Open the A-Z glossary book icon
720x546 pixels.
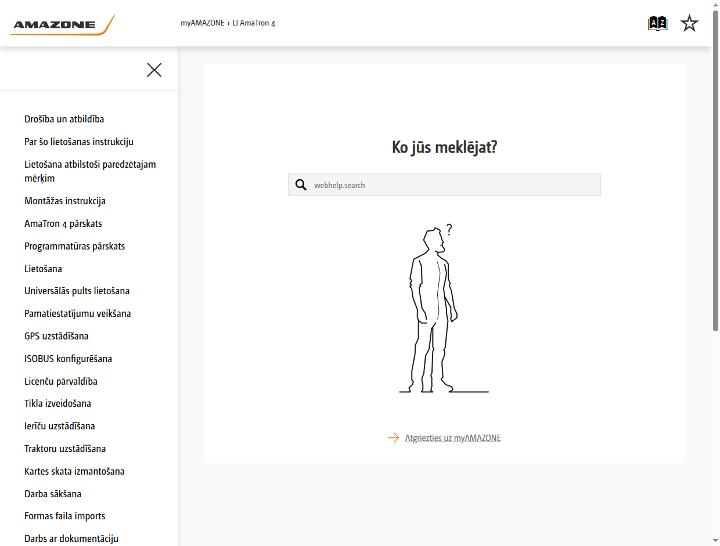pos(657,23)
